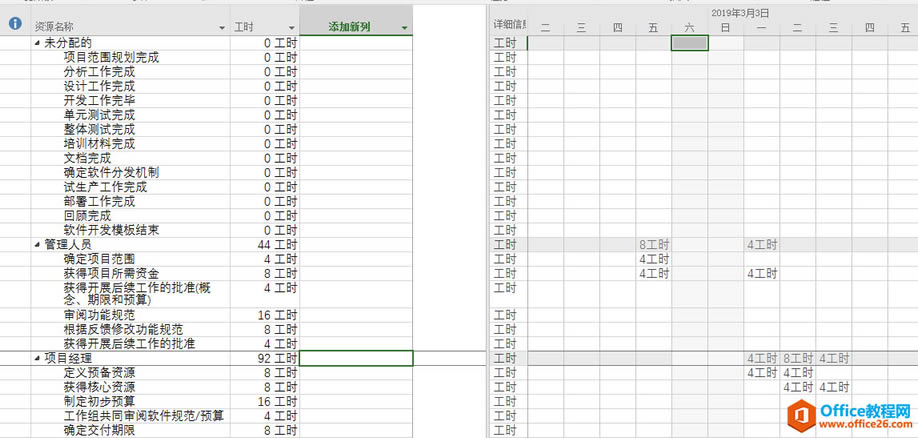This screenshot has width=918, height=438.
Task: Click the info indicator column header icon
Action: click(15, 23)
